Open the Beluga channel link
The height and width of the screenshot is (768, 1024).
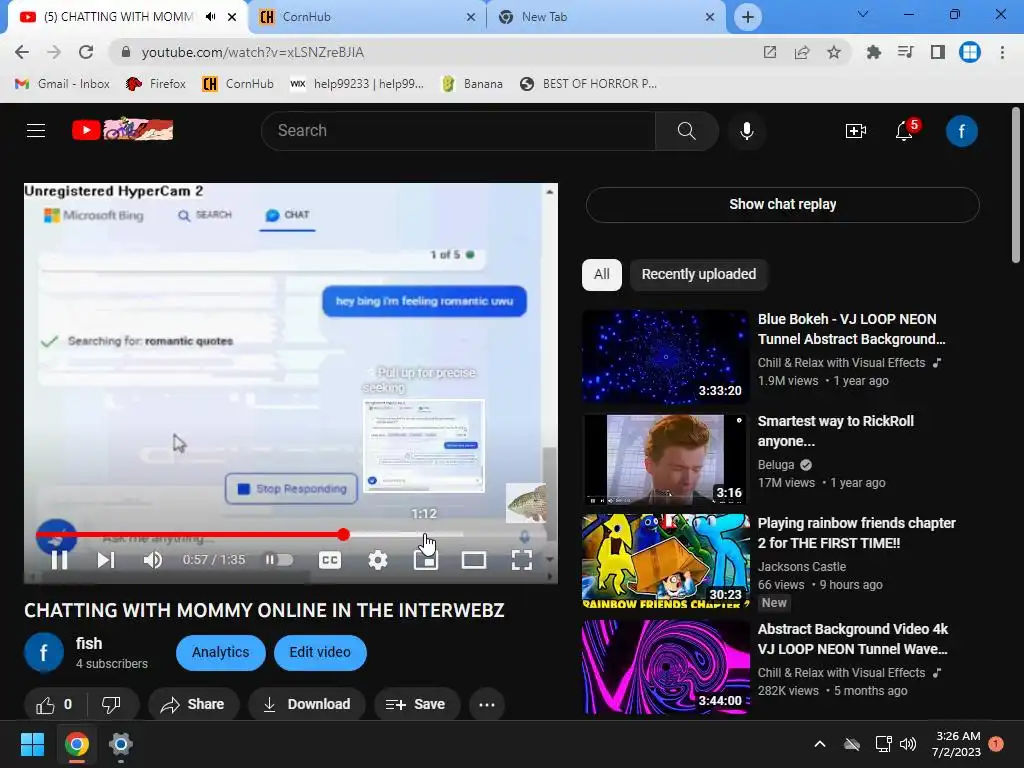click(776, 465)
